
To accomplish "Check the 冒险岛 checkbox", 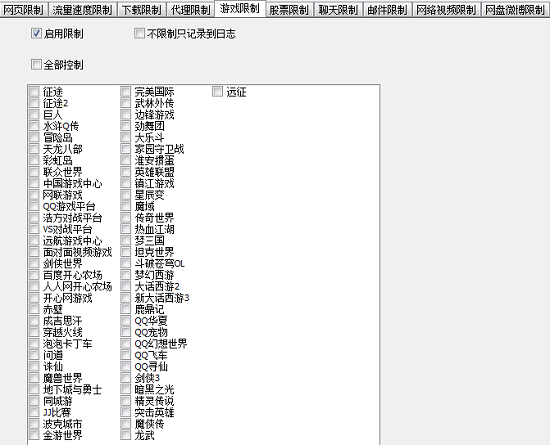I will click(34, 137).
